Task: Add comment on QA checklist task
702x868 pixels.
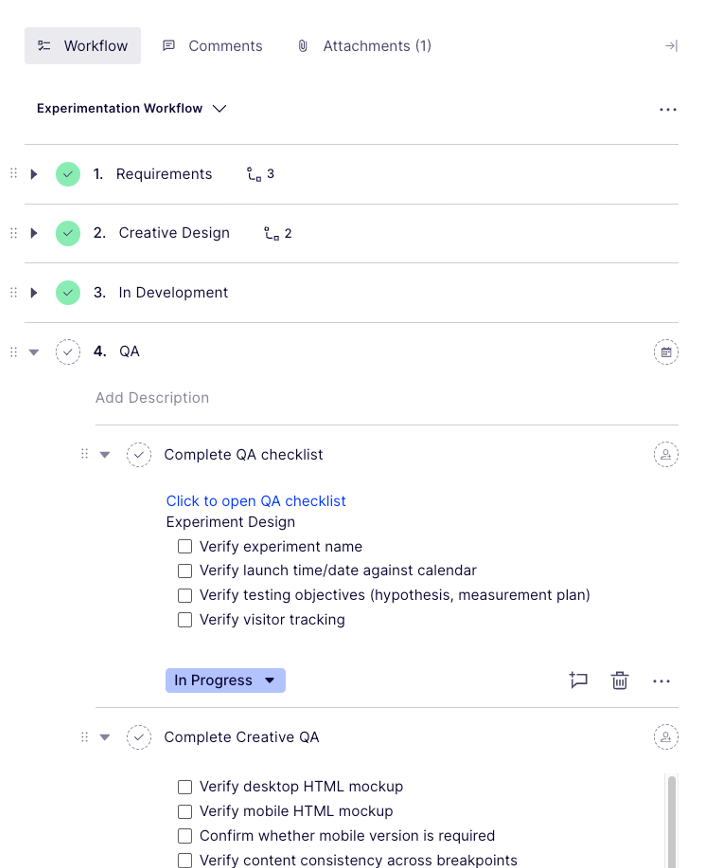Action: click(579, 680)
